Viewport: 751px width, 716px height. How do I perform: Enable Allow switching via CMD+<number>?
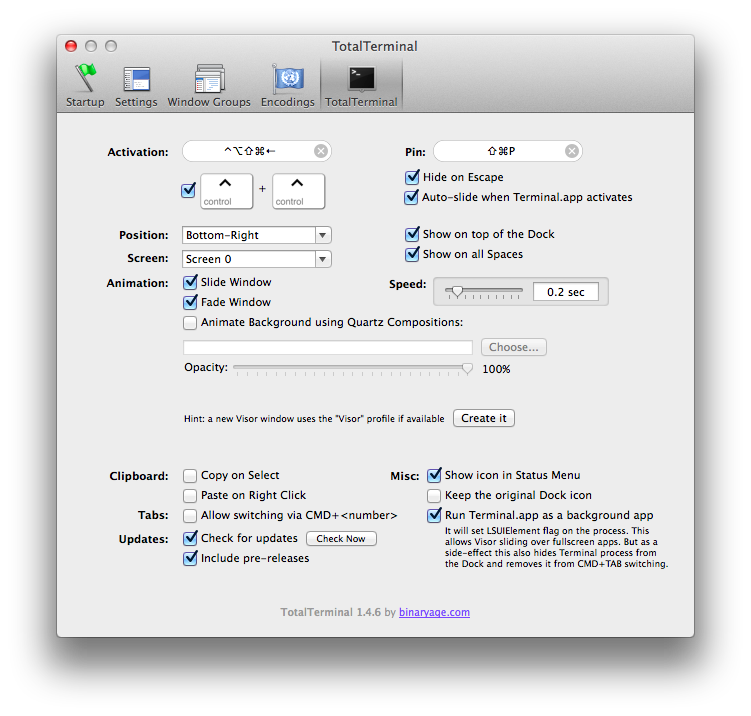(x=190, y=515)
